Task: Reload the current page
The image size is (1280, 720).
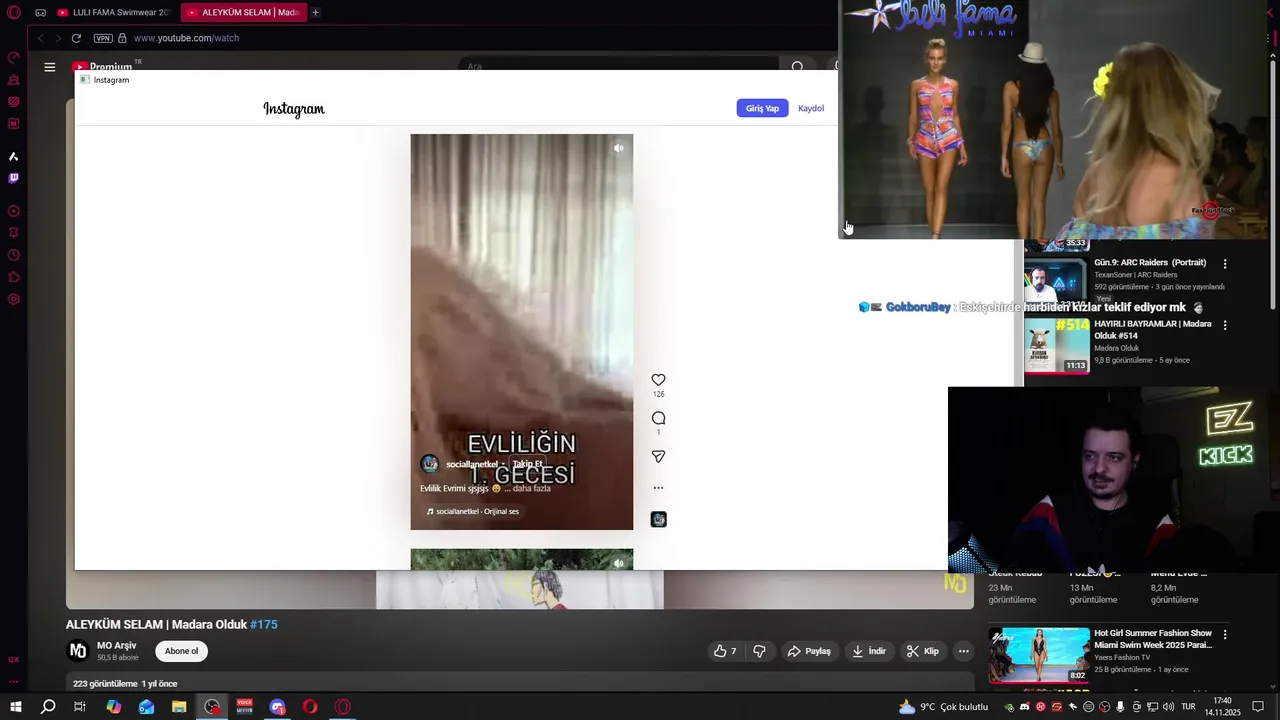Action: [76, 38]
